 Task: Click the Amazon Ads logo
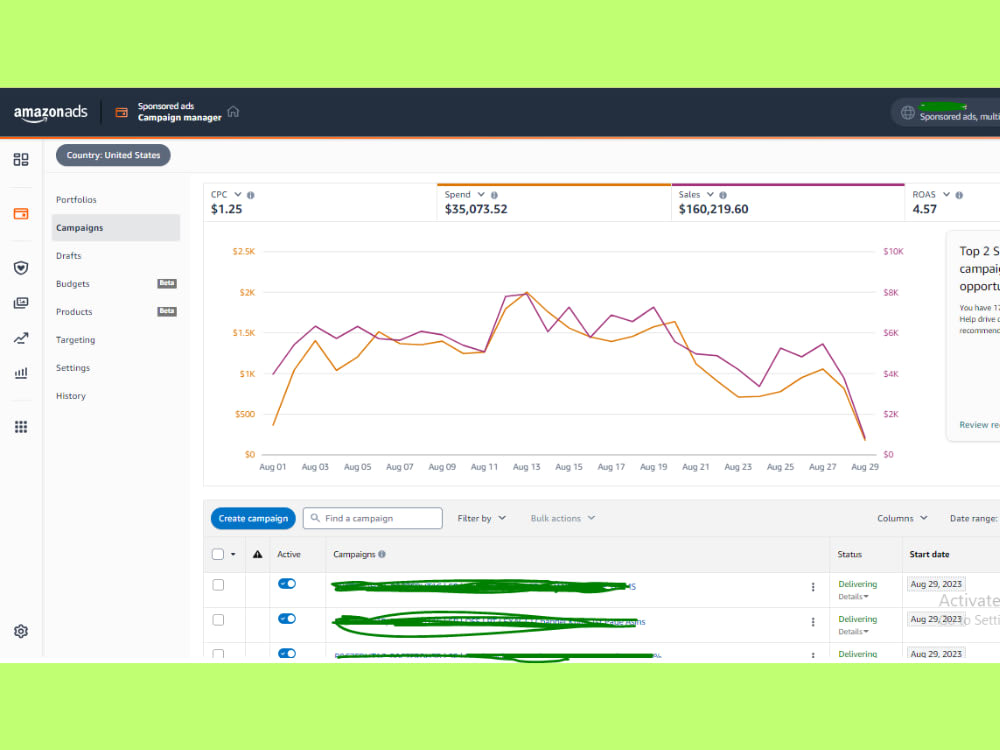50,112
